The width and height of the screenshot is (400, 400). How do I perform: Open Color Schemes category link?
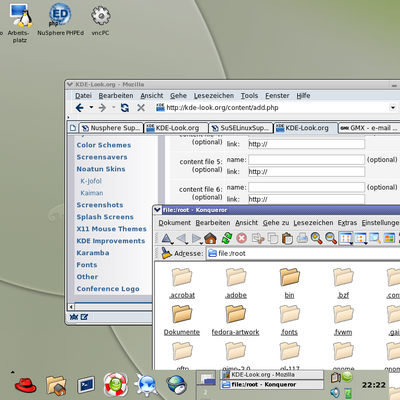[x=104, y=145]
